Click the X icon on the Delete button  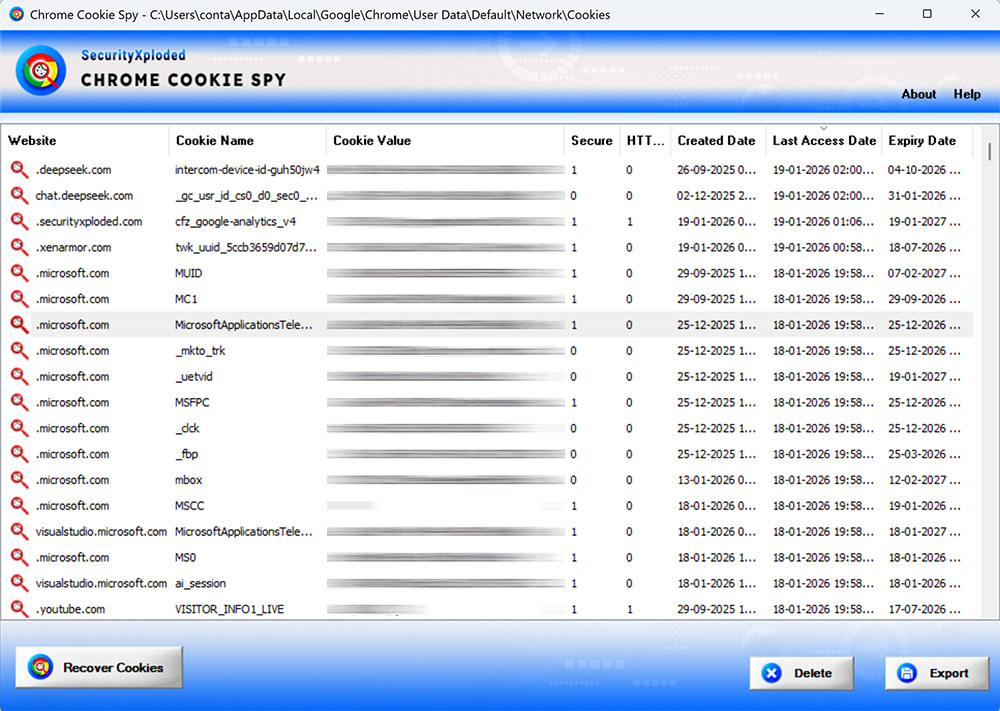click(772, 673)
